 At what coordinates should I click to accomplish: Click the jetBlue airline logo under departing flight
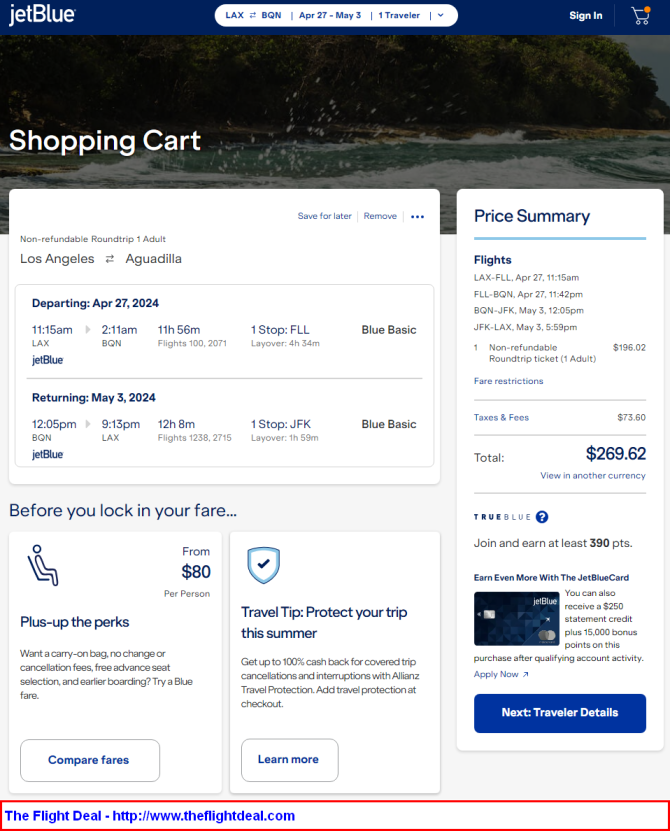click(x=48, y=360)
